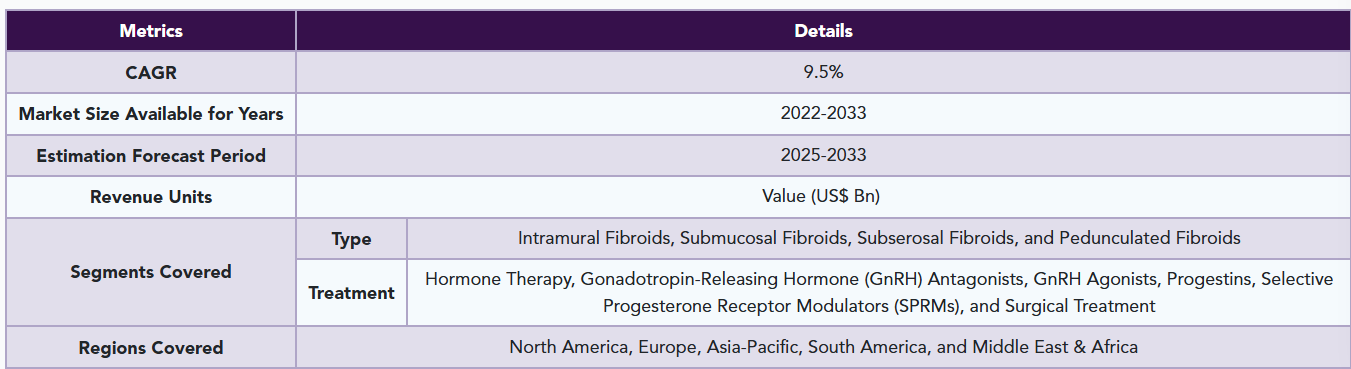1351x369 pixels.
Task: Select Market Size Available for Years label
Action: coord(151,114)
